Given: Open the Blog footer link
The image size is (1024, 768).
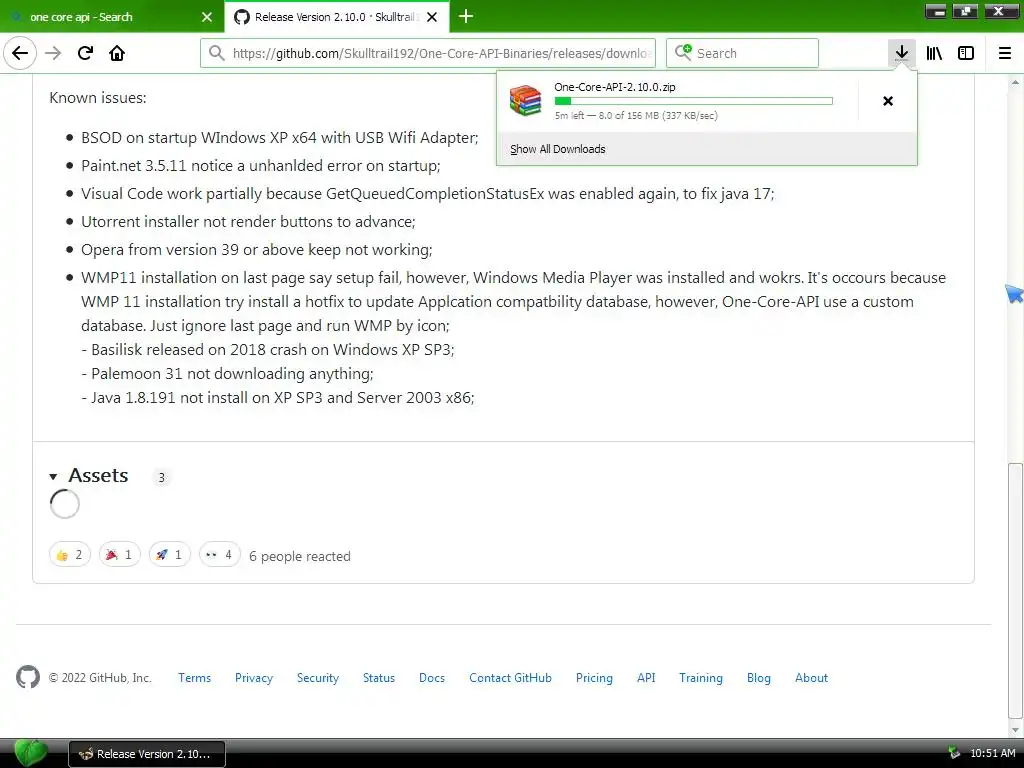Looking at the screenshot, I should click(x=759, y=678).
